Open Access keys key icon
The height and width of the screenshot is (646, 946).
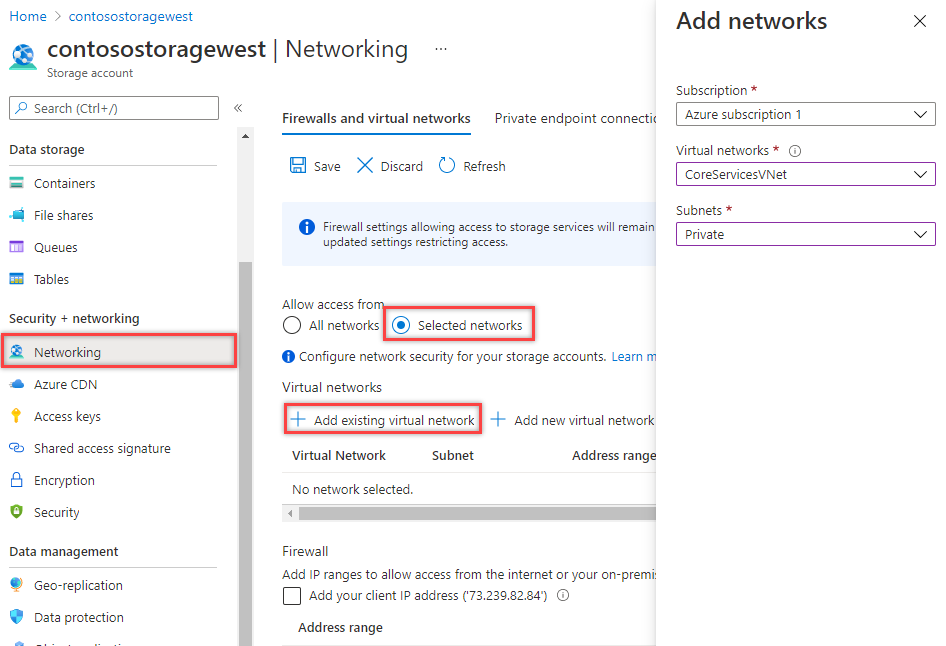pyautogui.click(x=16, y=417)
